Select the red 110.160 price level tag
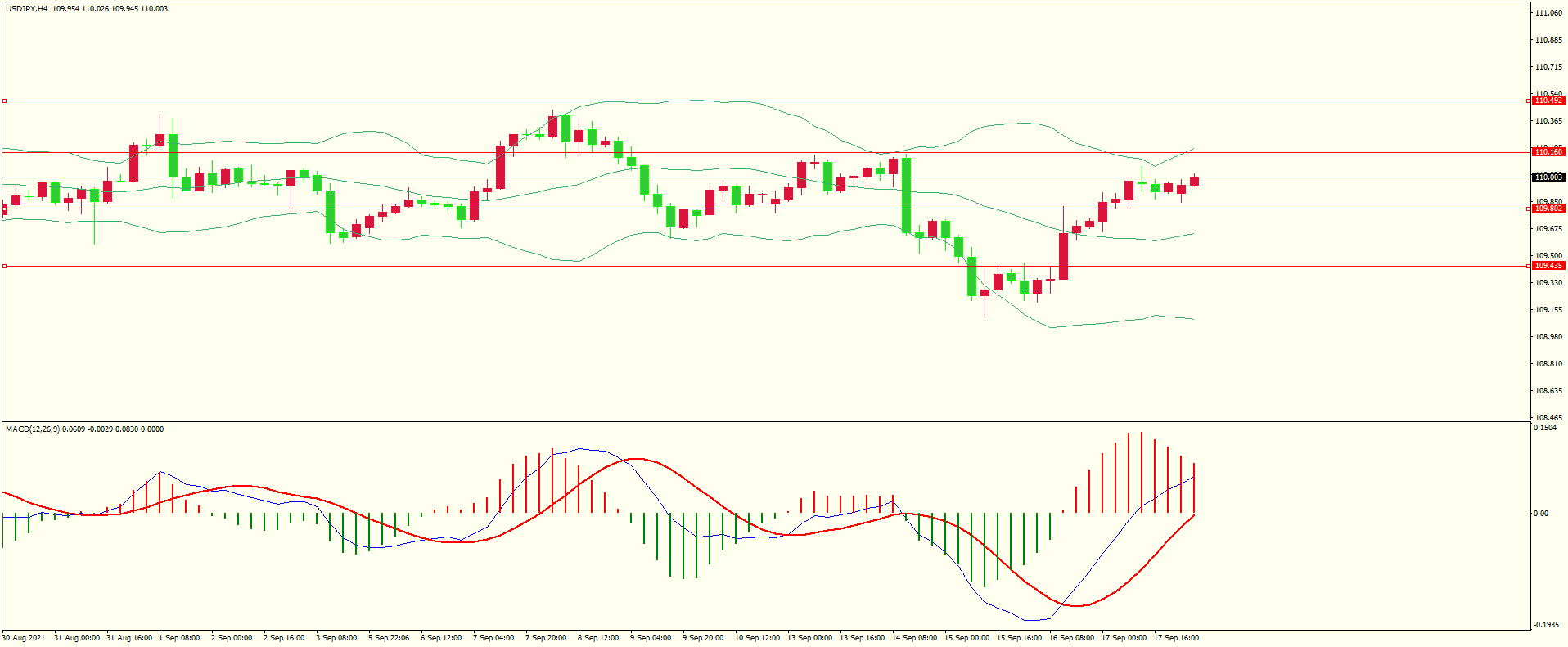The width and height of the screenshot is (1568, 647). (1548, 152)
